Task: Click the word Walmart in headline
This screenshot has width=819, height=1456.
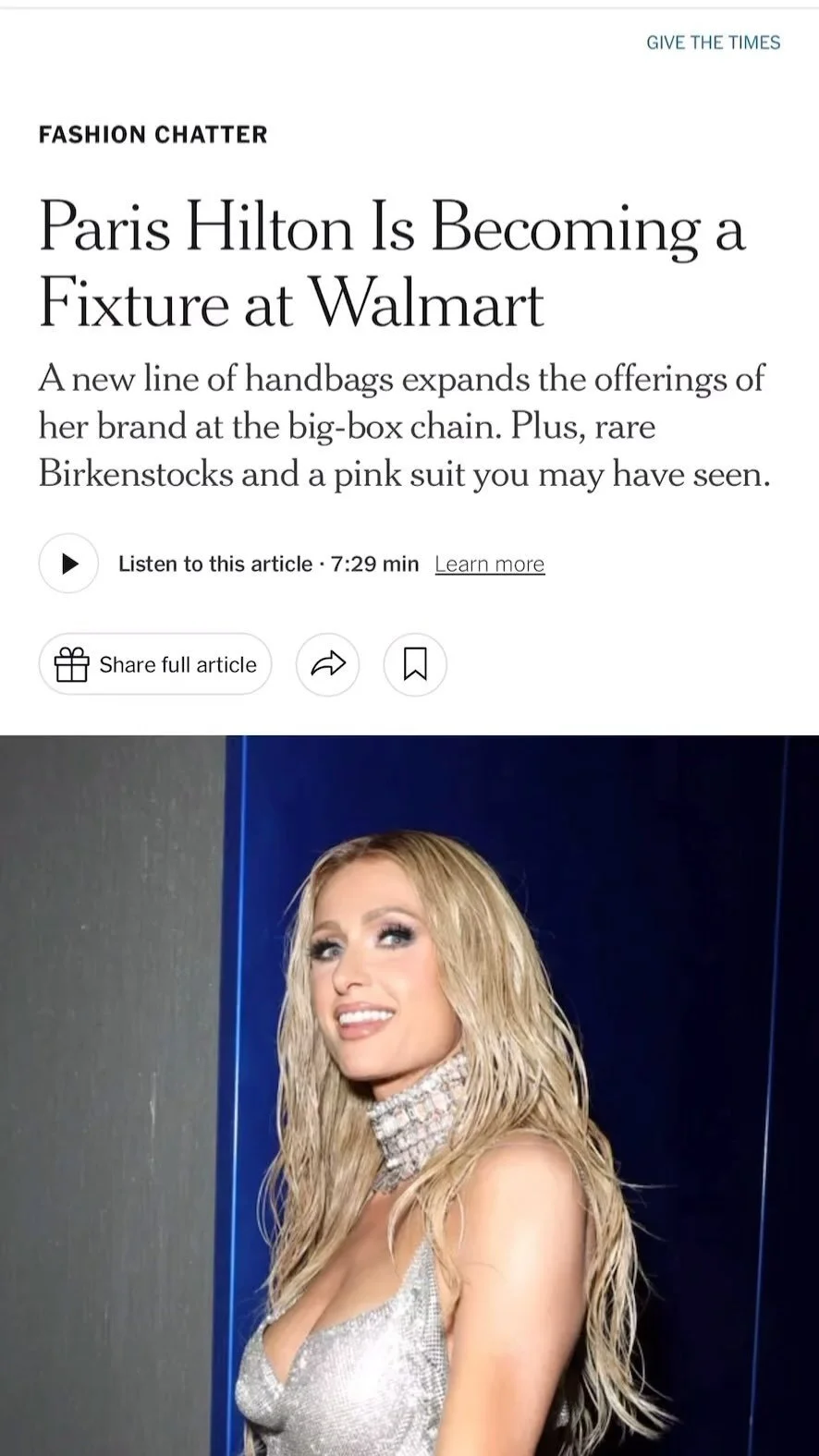Action: 426,303
